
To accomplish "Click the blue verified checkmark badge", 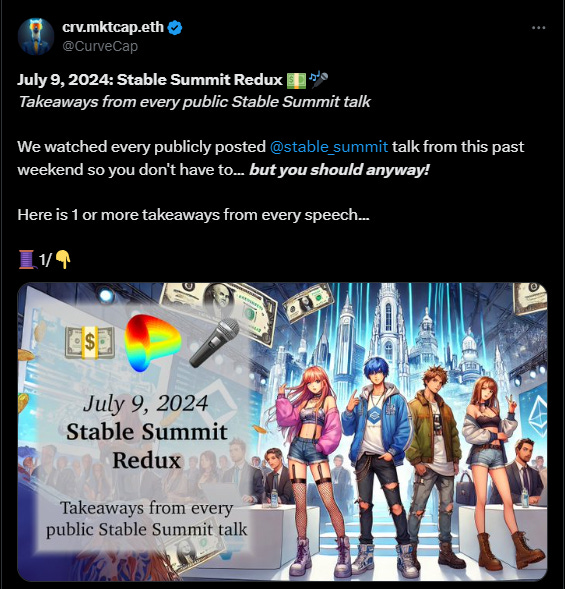I will pos(175,28).
